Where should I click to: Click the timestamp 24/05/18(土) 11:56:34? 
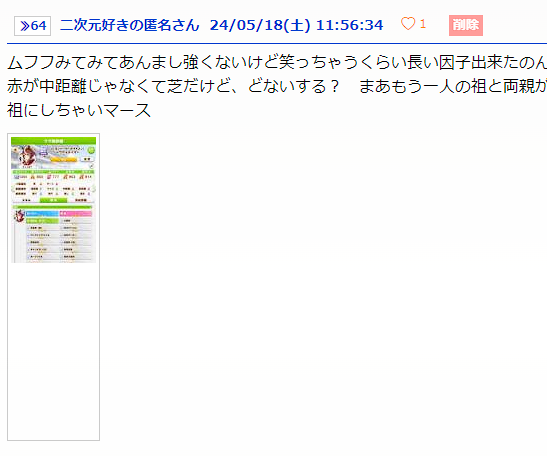point(296,25)
